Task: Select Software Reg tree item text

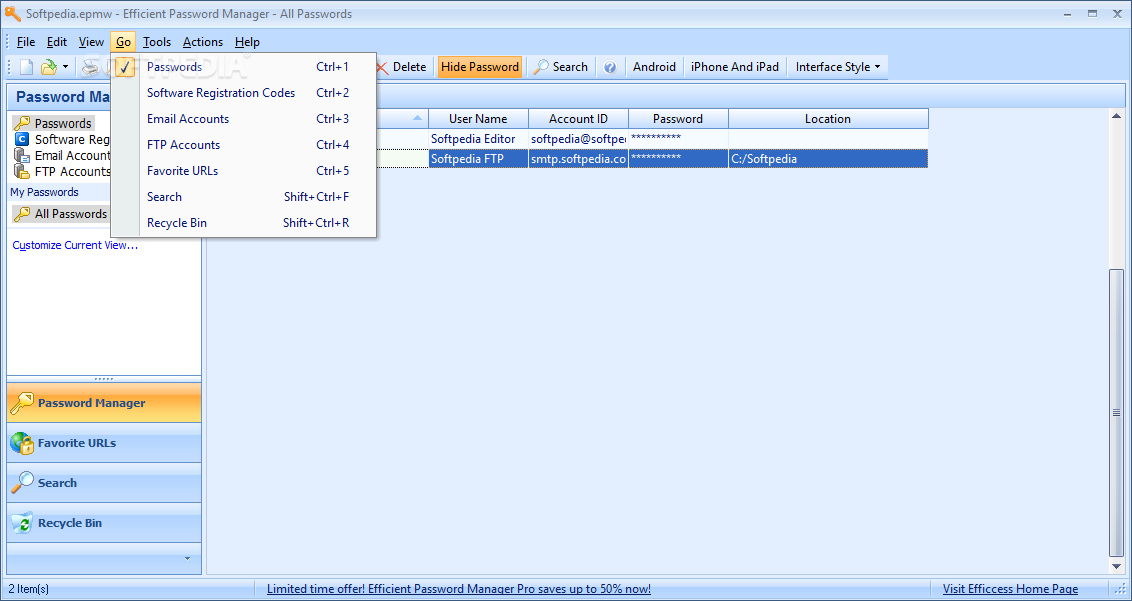Action: click(72, 139)
